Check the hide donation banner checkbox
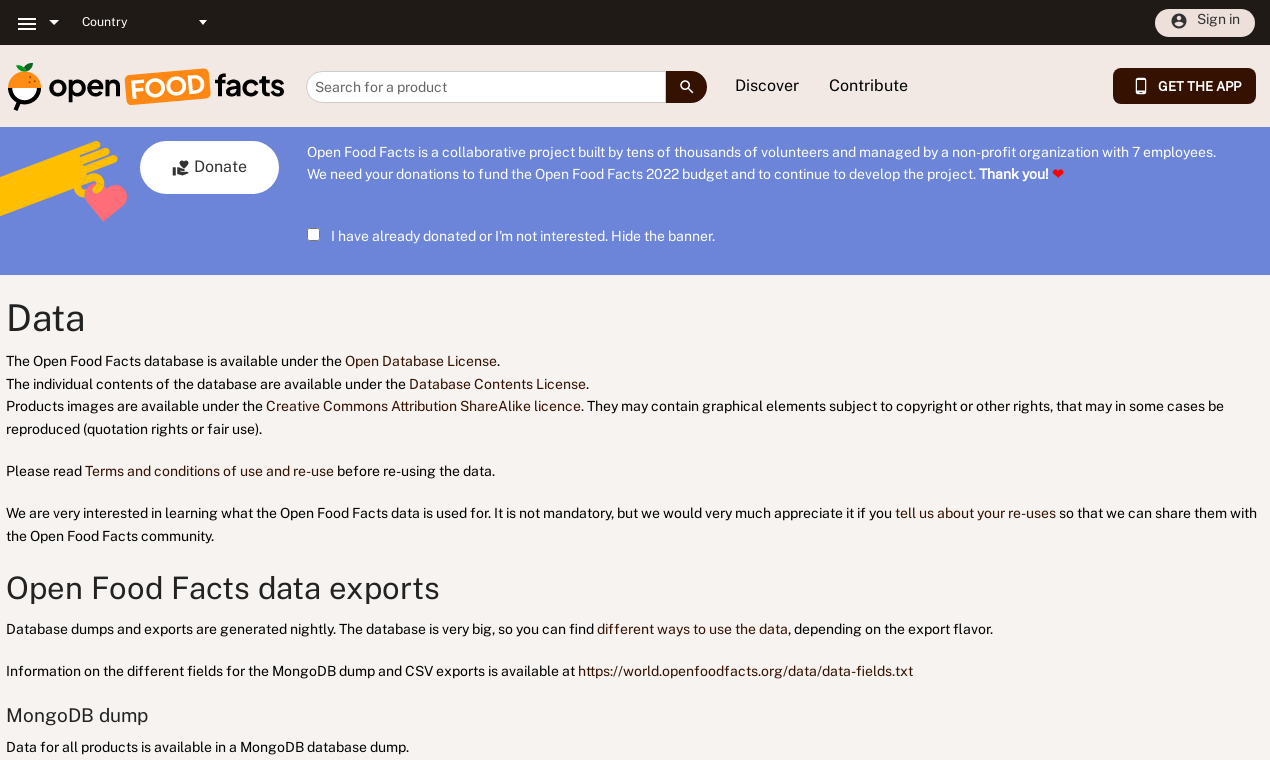This screenshot has height=760, width=1270. (313, 234)
